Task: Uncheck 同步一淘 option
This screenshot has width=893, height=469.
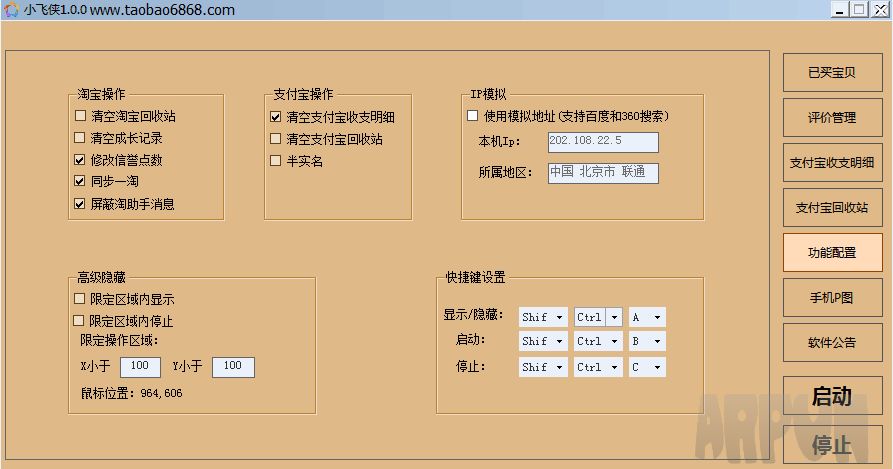Action: pos(80,181)
